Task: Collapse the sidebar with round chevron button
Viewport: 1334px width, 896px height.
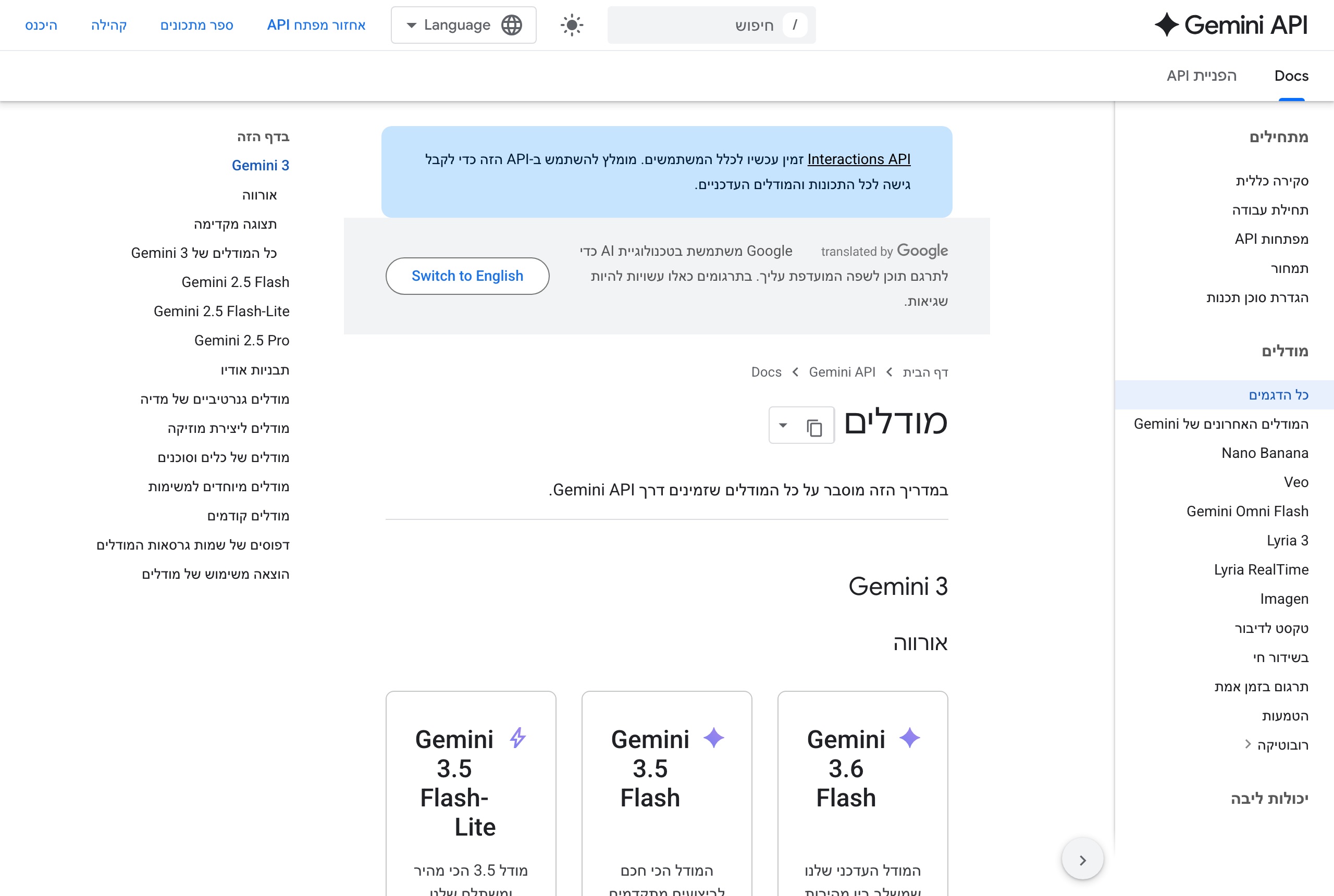Action: [x=1082, y=860]
